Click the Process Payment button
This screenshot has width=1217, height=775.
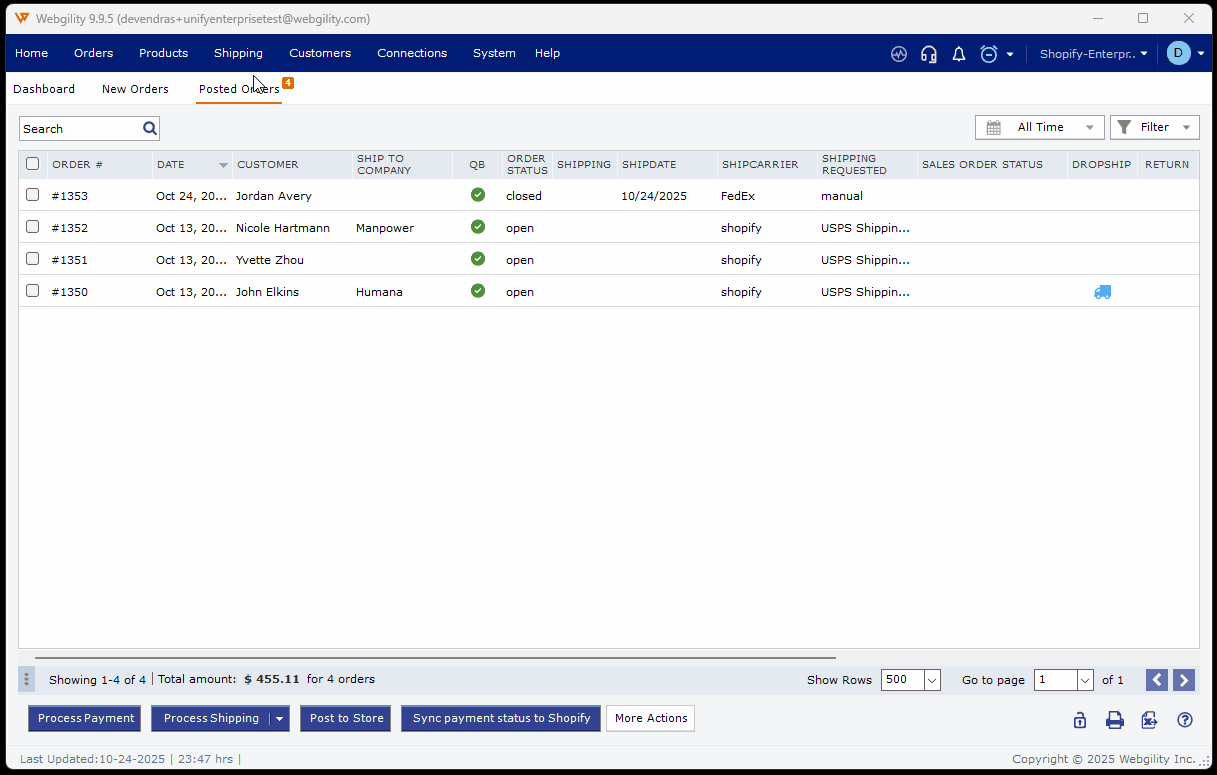click(86, 718)
